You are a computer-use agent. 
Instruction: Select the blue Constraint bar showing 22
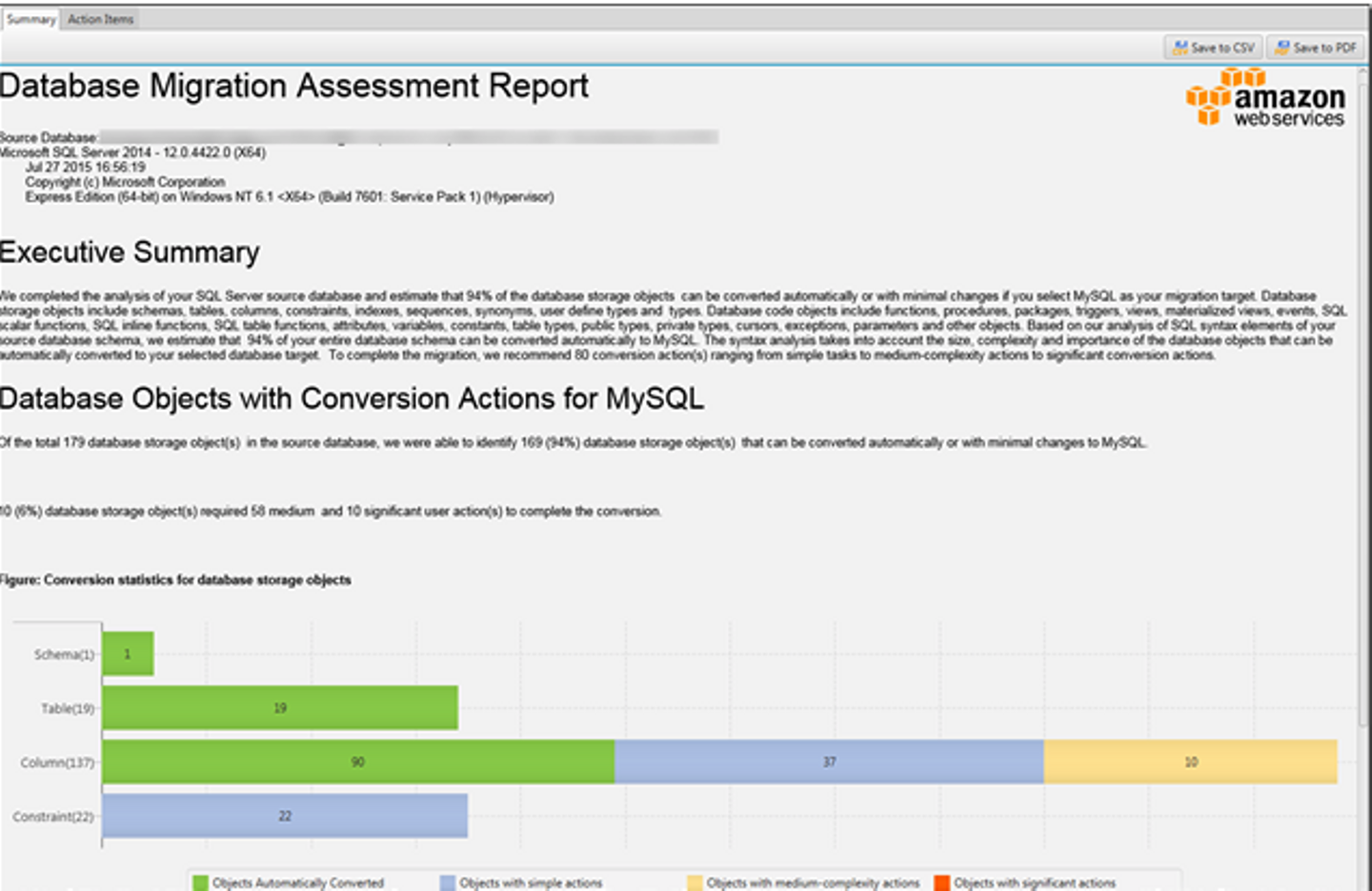(x=285, y=816)
